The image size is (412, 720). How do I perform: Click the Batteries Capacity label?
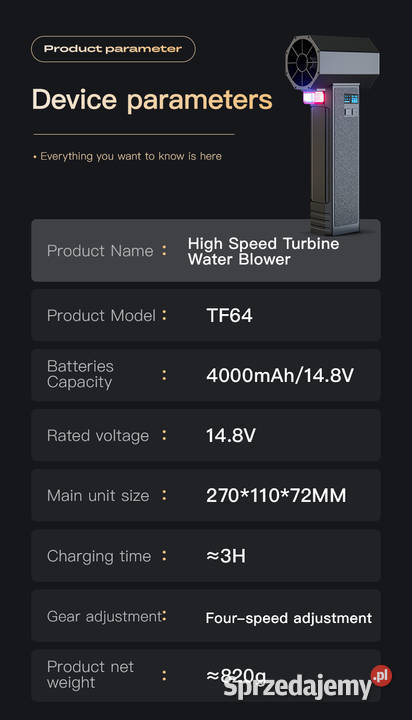tap(80, 374)
